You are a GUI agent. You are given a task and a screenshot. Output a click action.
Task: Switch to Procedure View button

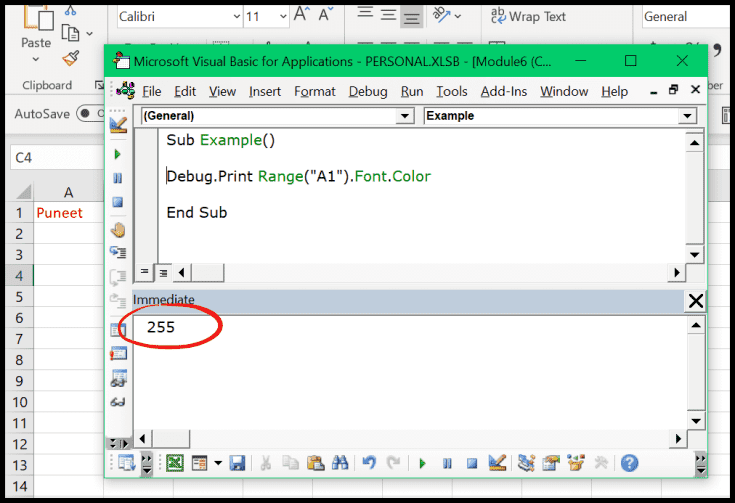(x=144, y=272)
